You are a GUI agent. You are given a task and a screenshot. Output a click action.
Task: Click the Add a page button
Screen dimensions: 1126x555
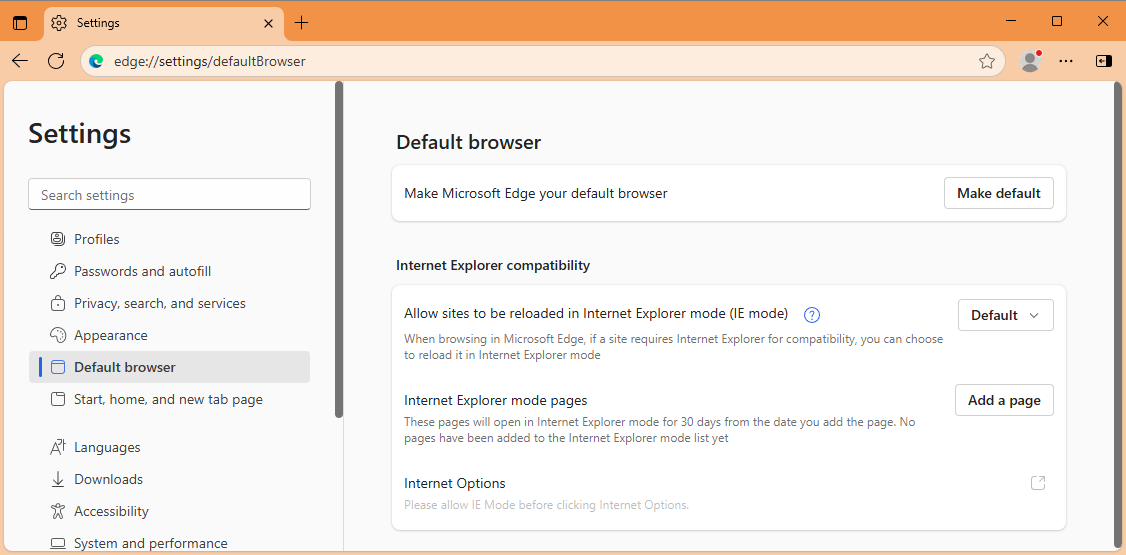click(1004, 400)
